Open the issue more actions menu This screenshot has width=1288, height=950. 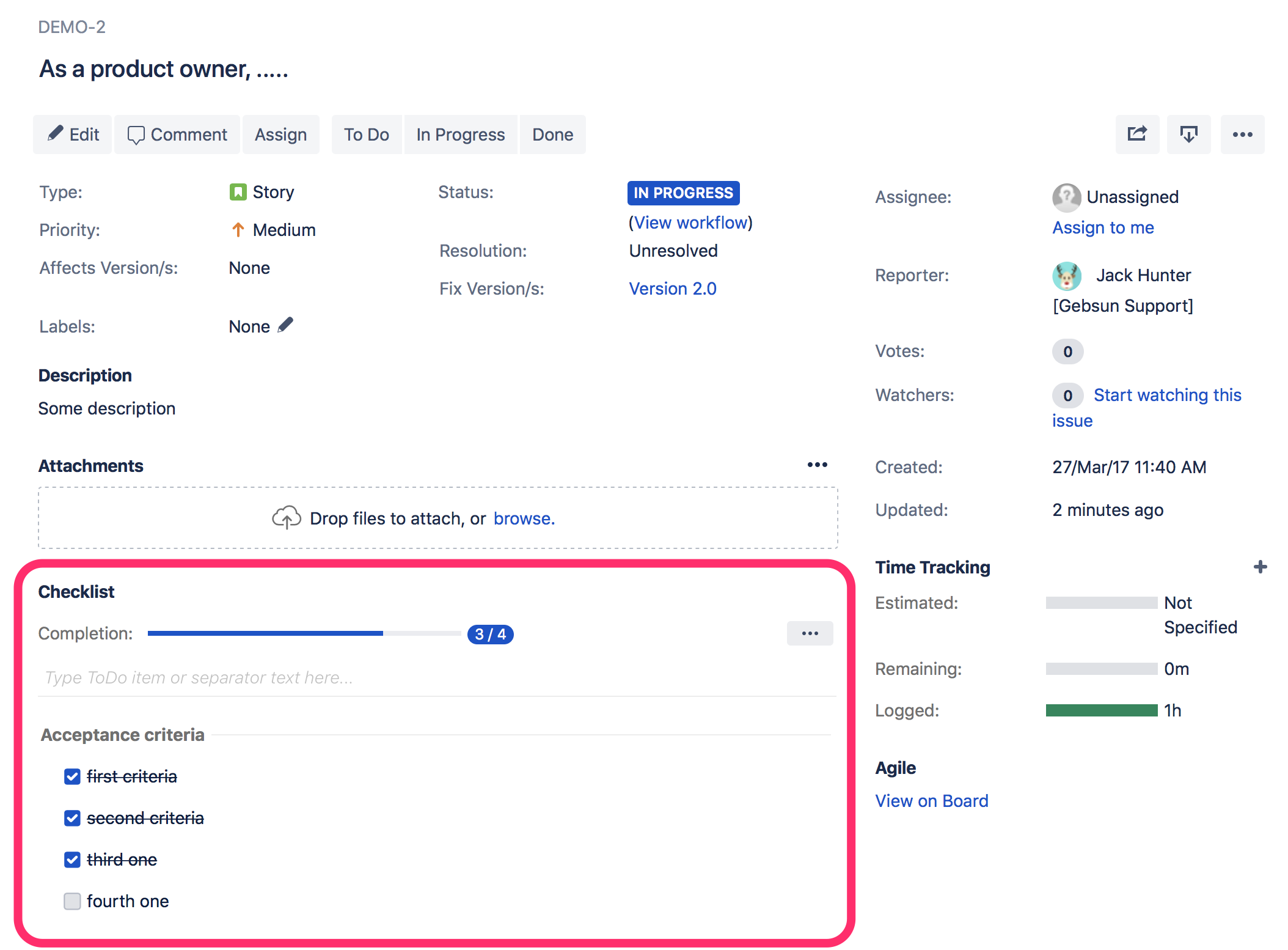(1242, 134)
